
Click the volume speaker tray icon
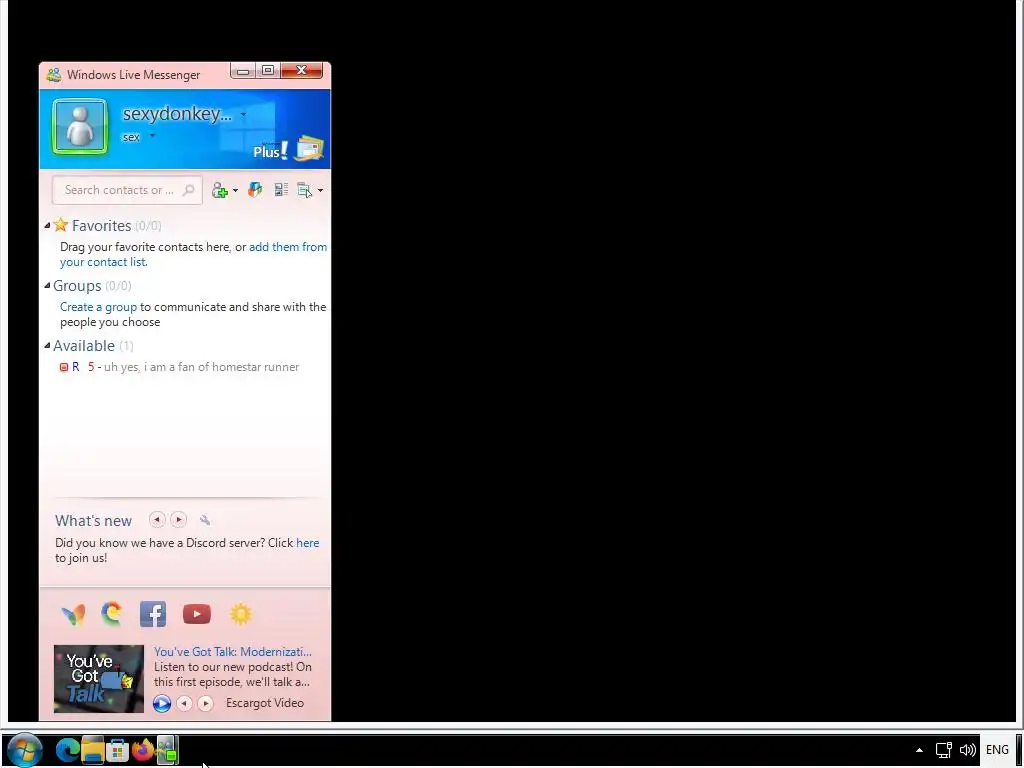[968, 750]
